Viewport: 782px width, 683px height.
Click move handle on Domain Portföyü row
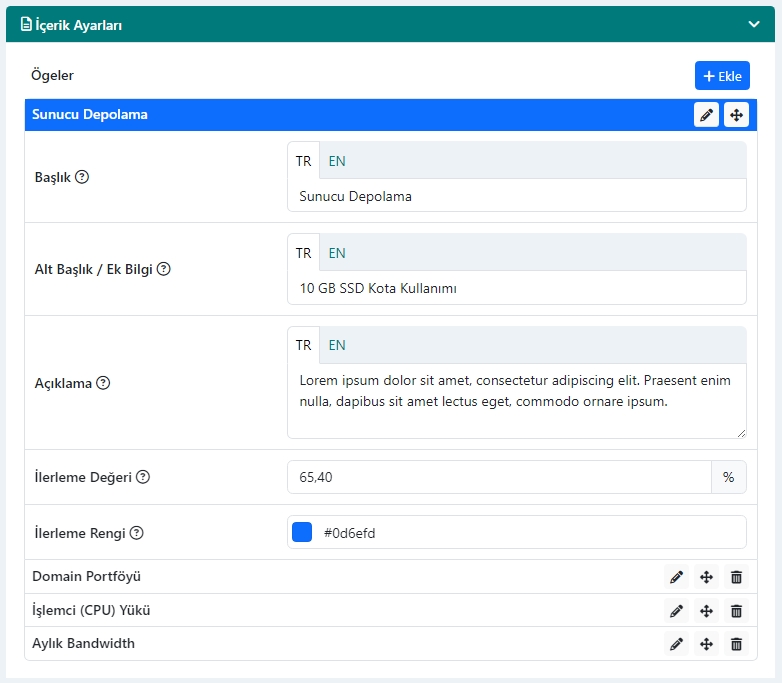click(x=706, y=577)
